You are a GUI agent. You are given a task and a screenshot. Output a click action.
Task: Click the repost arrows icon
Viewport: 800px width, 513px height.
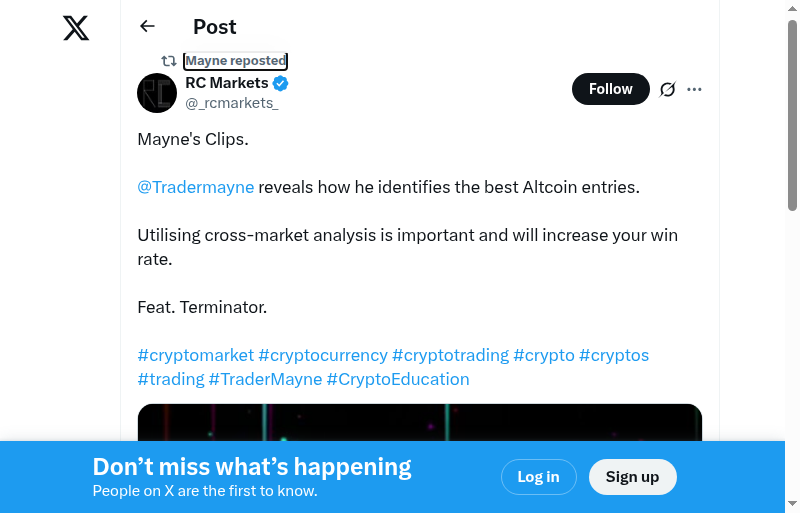[x=169, y=61]
